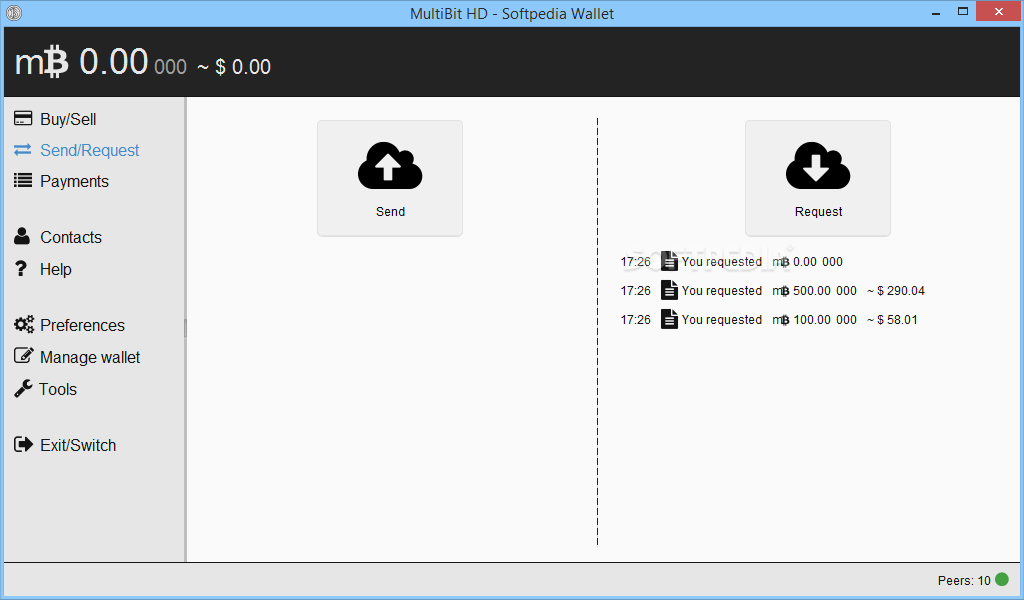The height and width of the screenshot is (600, 1024).
Task: Click the Request download-cloud icon
Action: point(818,166)
